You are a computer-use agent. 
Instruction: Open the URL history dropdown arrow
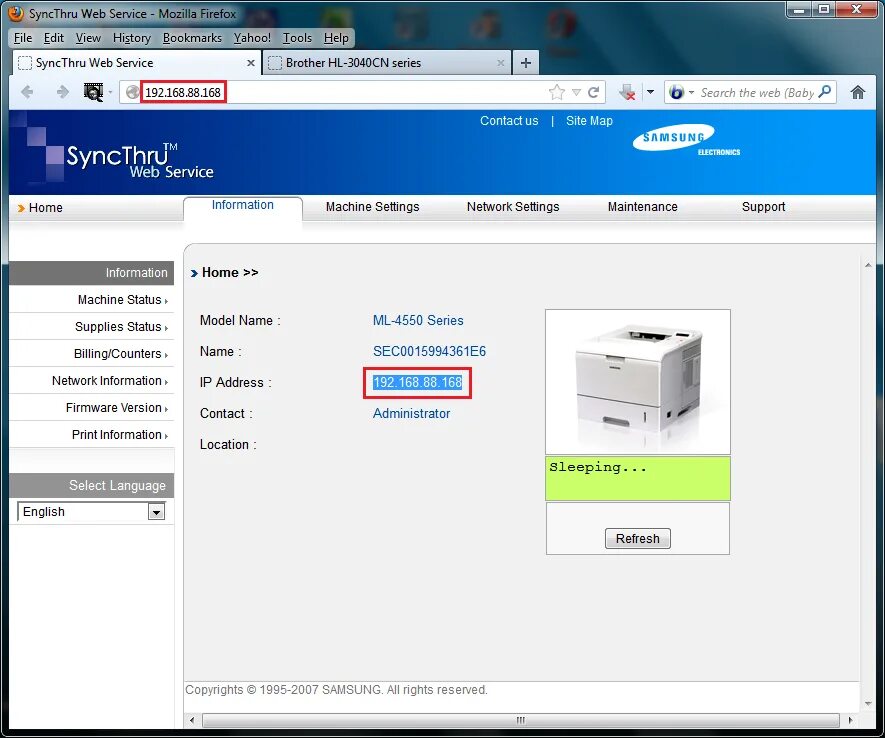(x=576, y=92)
